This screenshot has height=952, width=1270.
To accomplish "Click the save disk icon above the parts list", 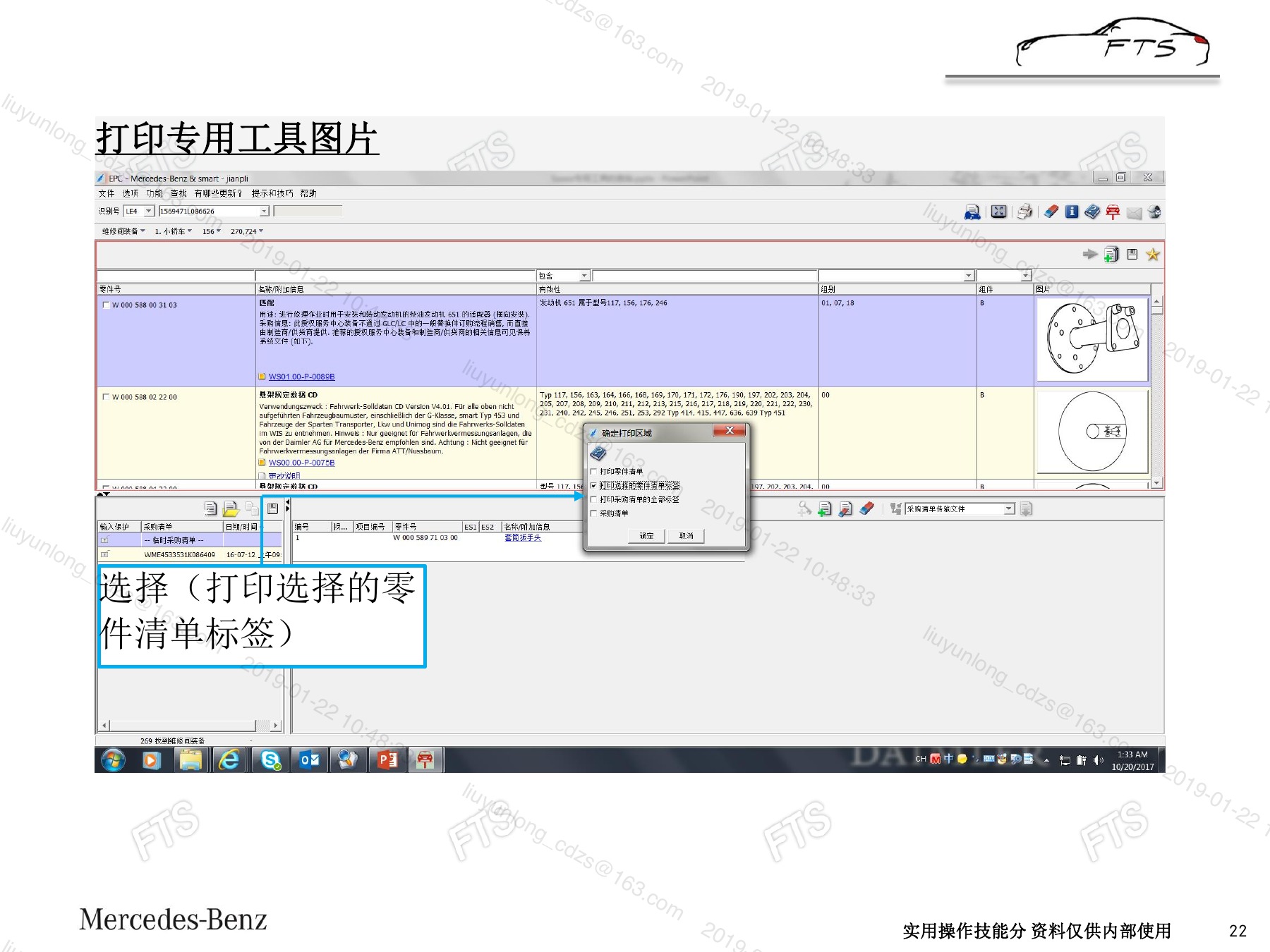I will 1132,254.
